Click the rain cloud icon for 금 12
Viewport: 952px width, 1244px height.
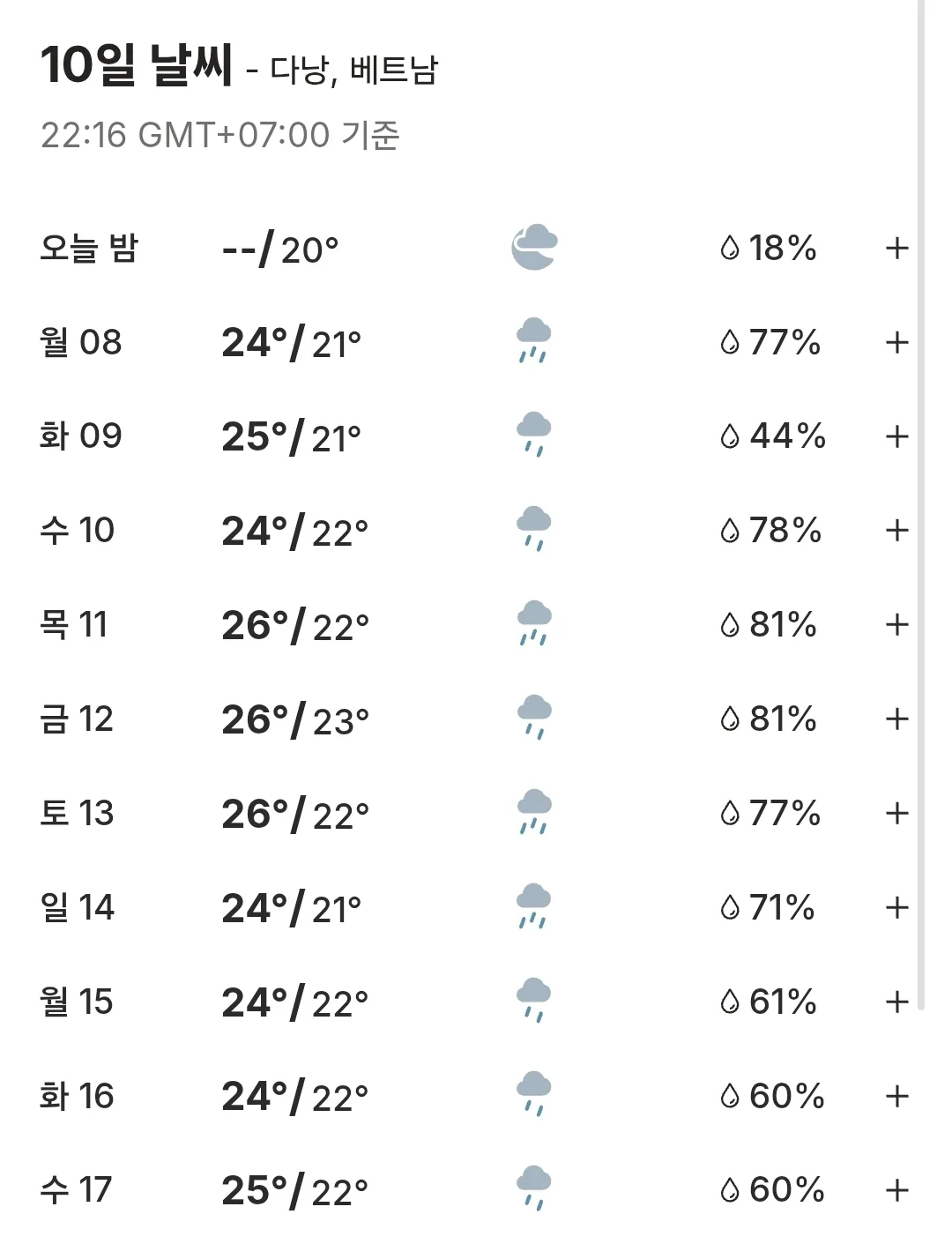tap(533, 718)
